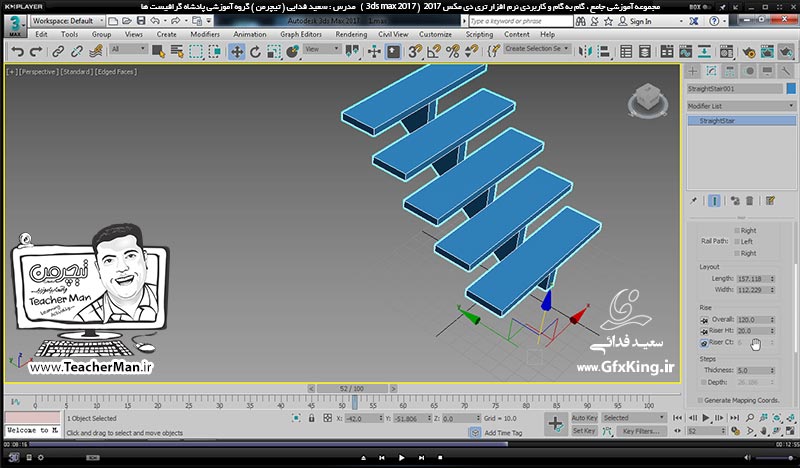Open the Material Editor icon
Screen dimensions: 800x468
pos(727,52)
